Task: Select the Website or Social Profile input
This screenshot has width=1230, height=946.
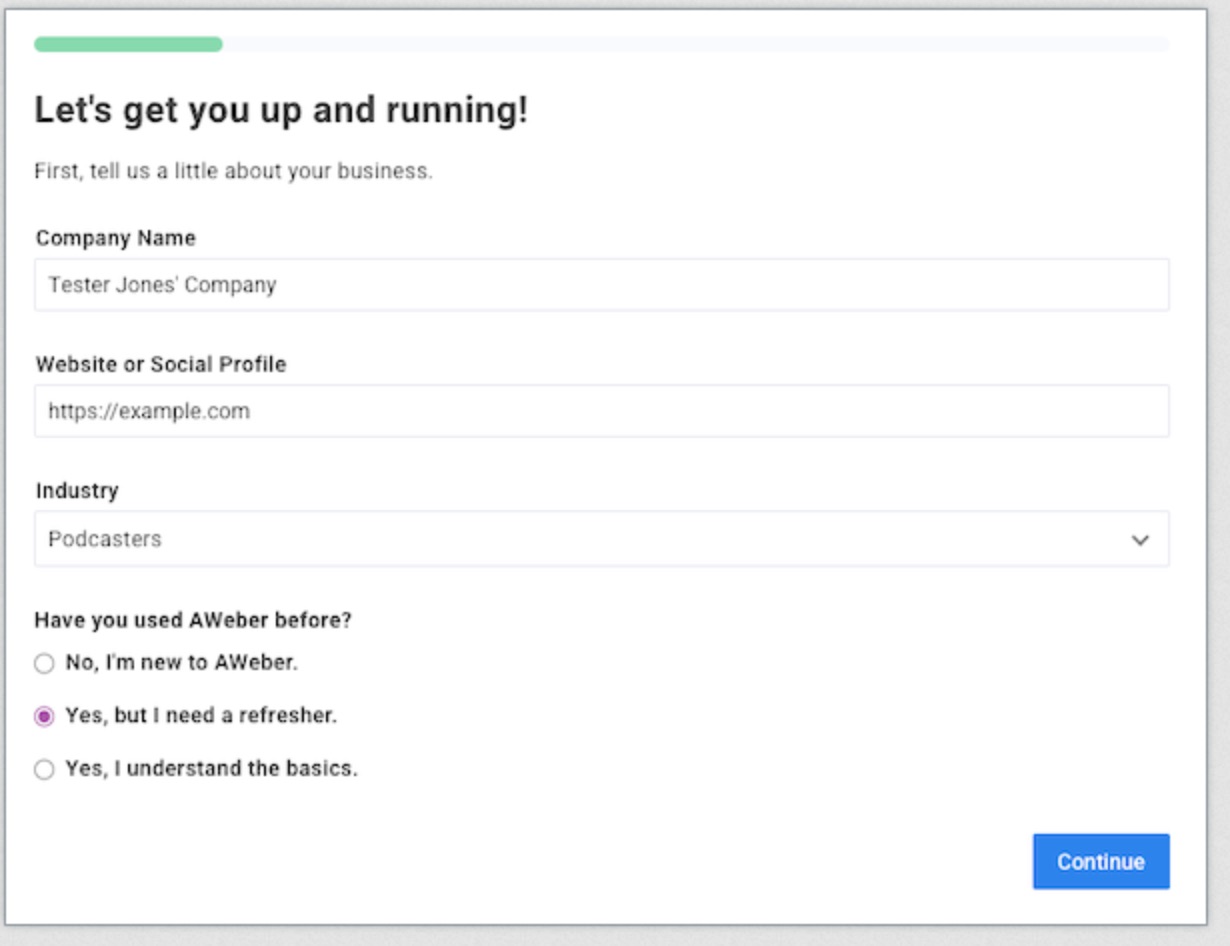Action: (x=600, y=410)
